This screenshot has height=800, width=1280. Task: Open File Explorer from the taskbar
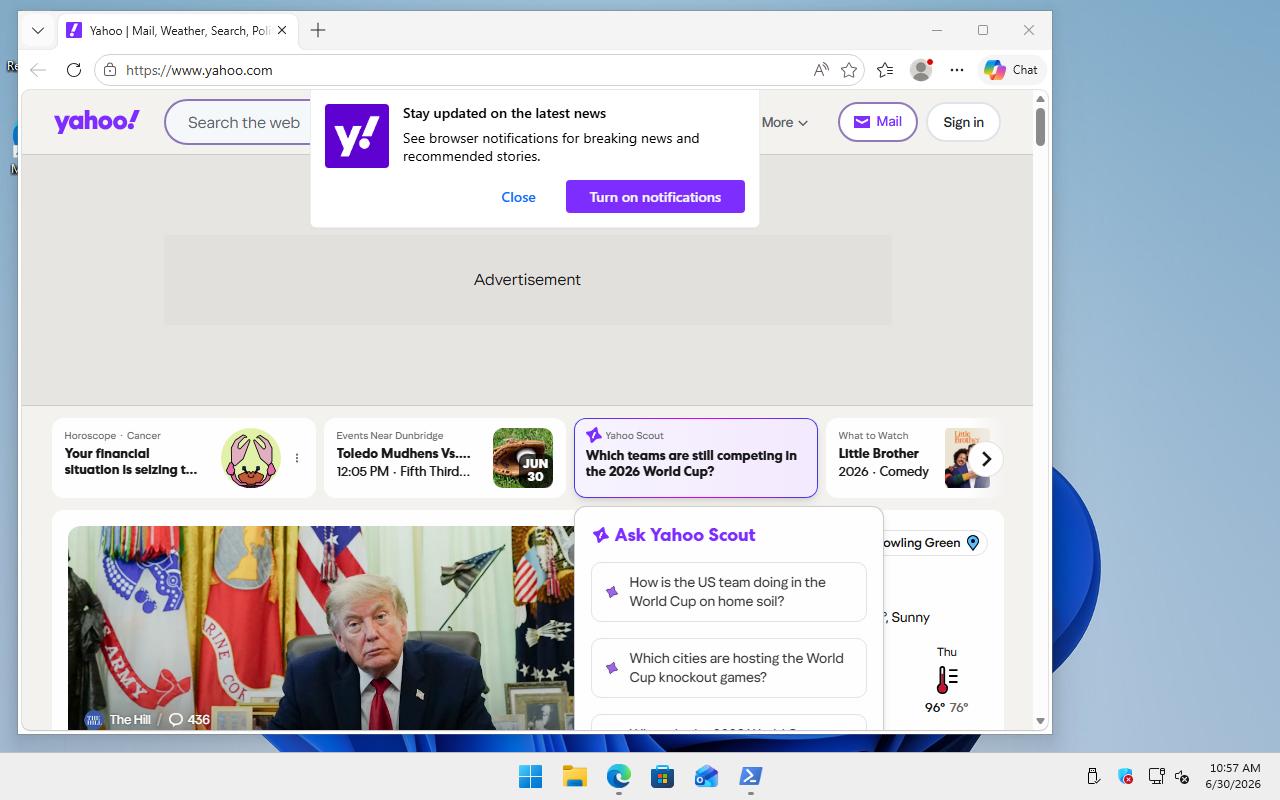pyautogui.click(x=574, y=776)
